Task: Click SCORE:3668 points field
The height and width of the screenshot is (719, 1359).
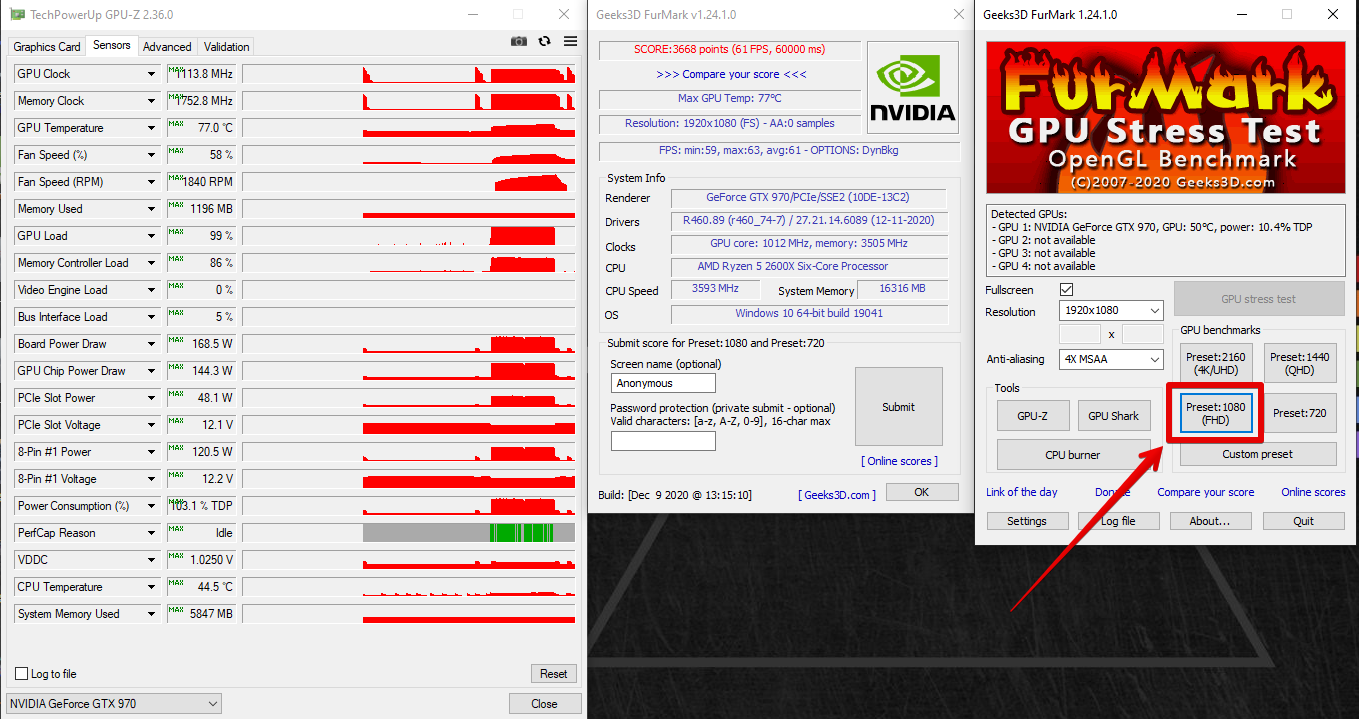Action: pyautogui.click(x=729, y=50)
